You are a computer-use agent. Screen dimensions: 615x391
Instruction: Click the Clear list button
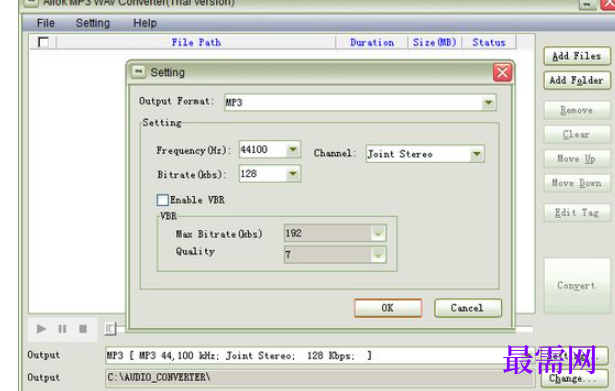pos(577,135)
